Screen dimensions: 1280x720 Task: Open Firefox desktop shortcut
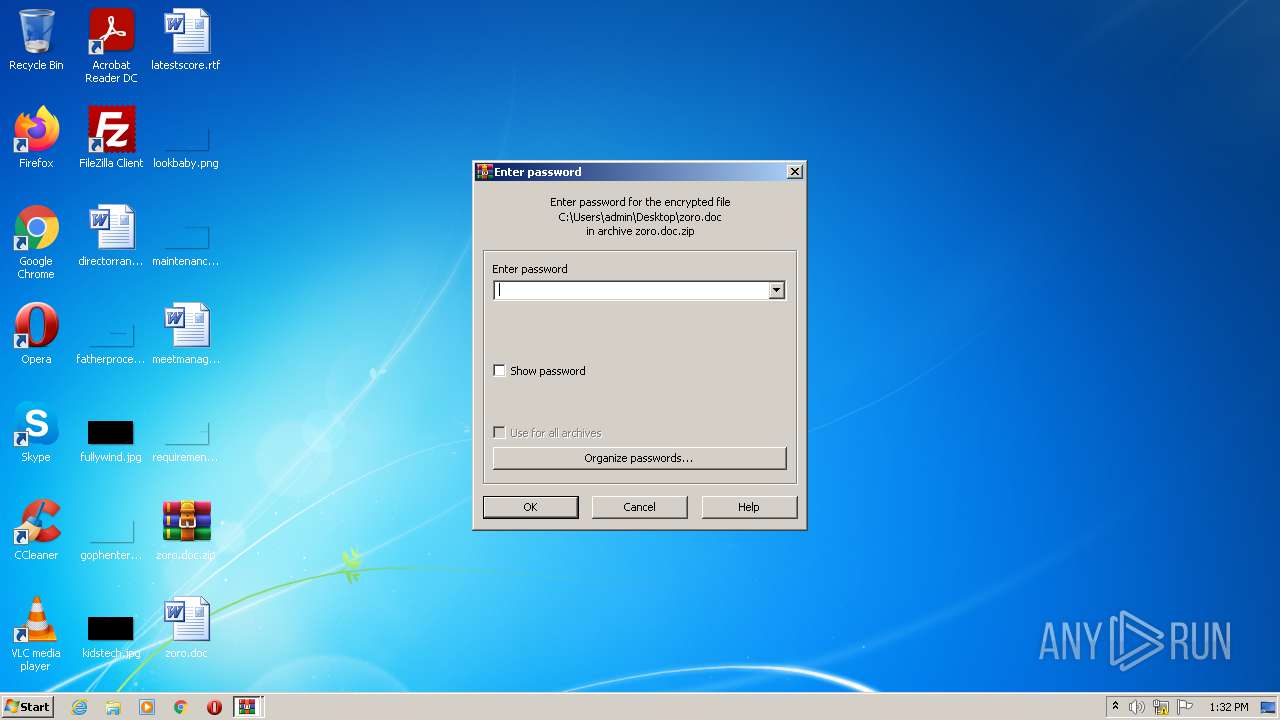(x=36, y=138)
